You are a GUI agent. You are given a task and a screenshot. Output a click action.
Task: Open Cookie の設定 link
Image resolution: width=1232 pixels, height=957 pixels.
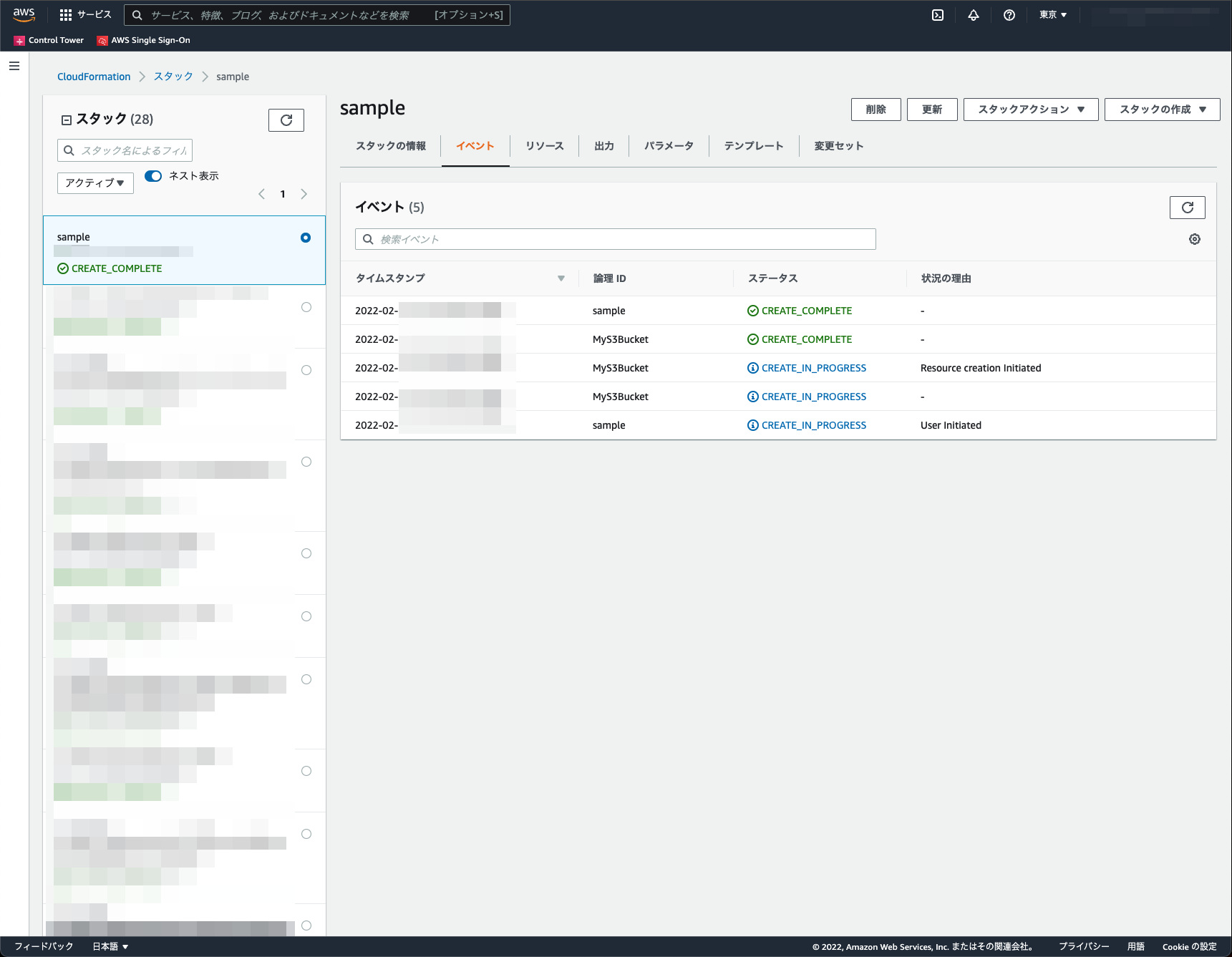point(1190,946)
